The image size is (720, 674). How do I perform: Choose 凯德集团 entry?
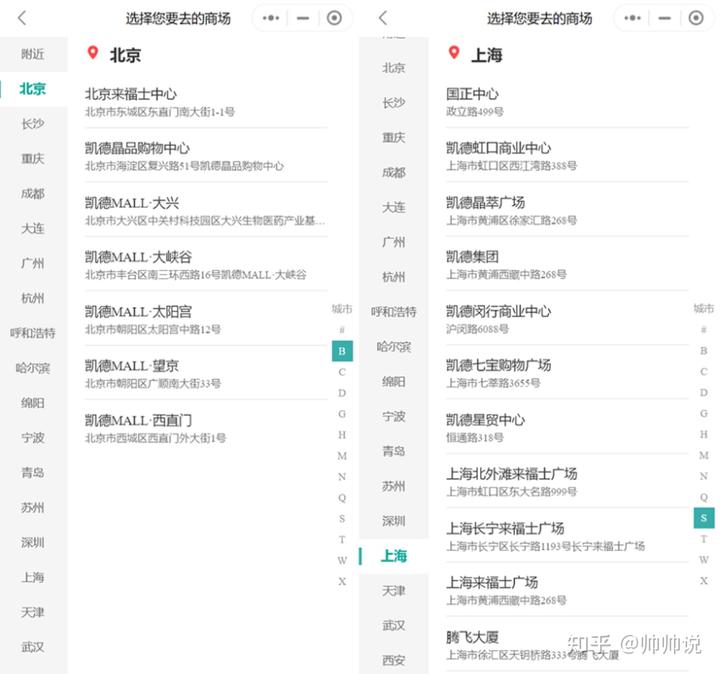[568, 265]
